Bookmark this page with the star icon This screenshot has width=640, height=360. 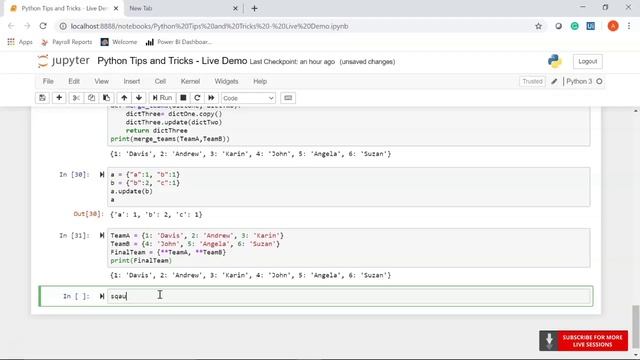coord(538,26)
